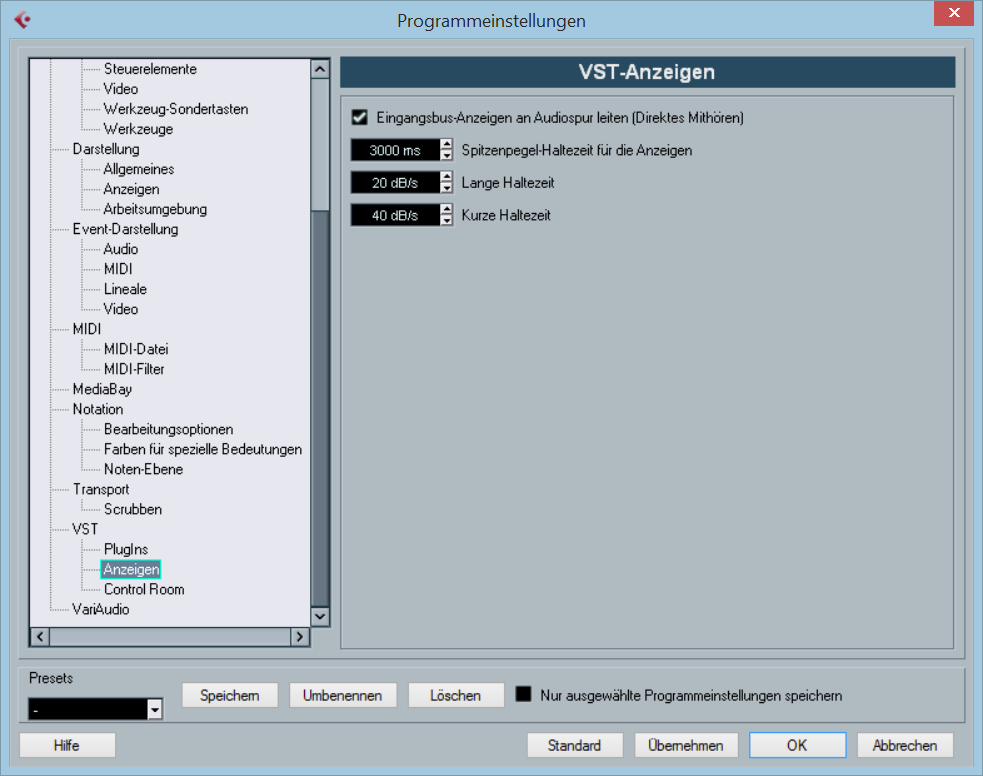Viewport: 983px width, 776px height.
Task: Toggle Eingangsbus-Anzeigen an Audiospur leiten checkbox
Action: pos(359,117)
